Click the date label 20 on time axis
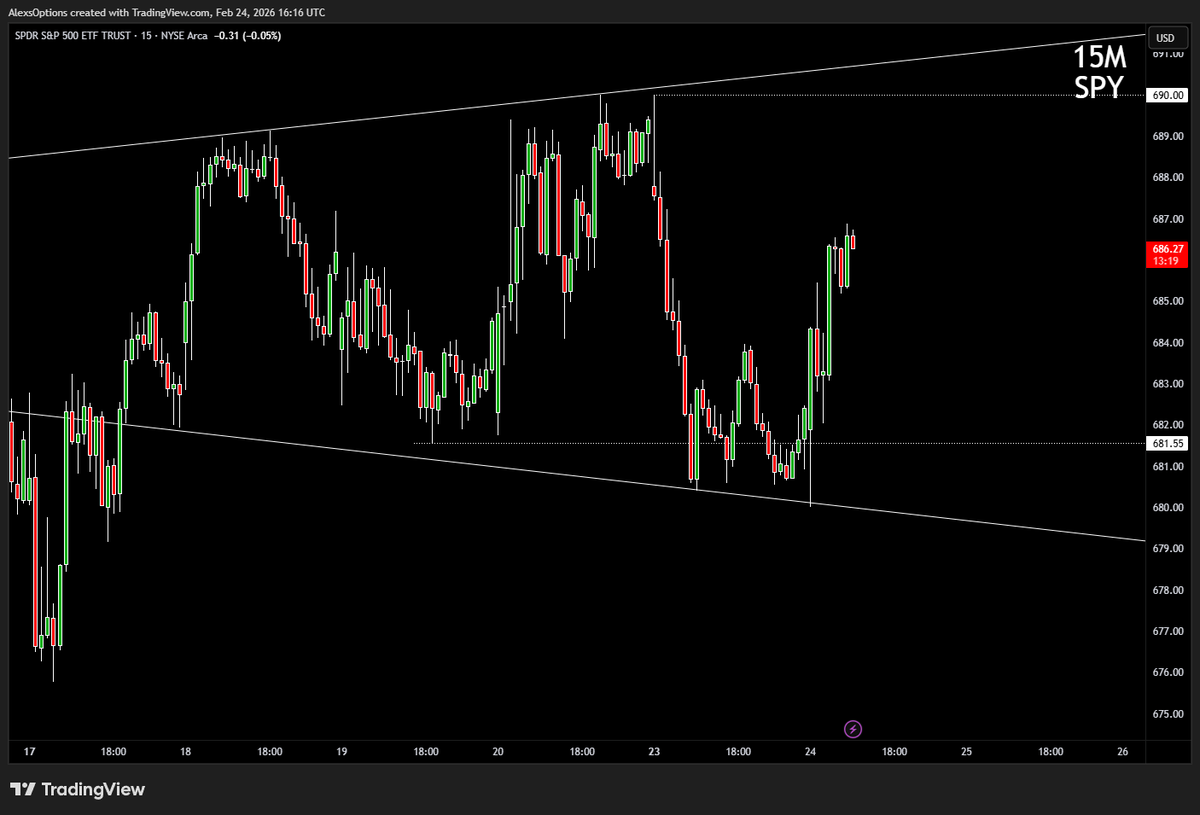This screenshot has width=1200, height=815. pyautogui.click(x=497, y=752)
